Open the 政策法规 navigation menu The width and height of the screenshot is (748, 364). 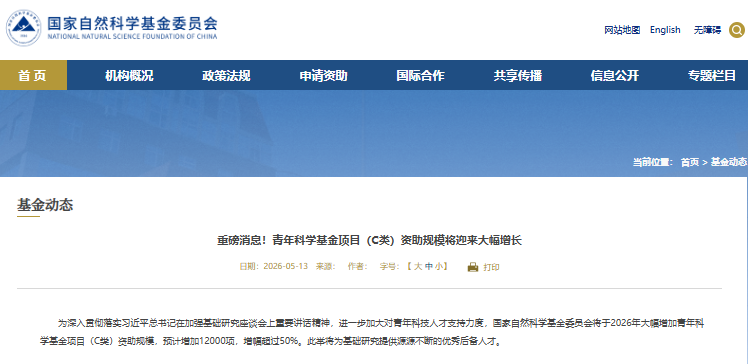[x=226, y=75]
